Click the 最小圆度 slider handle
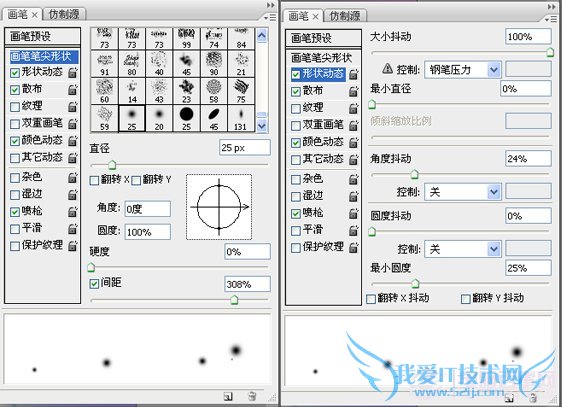Screen dimensions: 562x407 415,284
